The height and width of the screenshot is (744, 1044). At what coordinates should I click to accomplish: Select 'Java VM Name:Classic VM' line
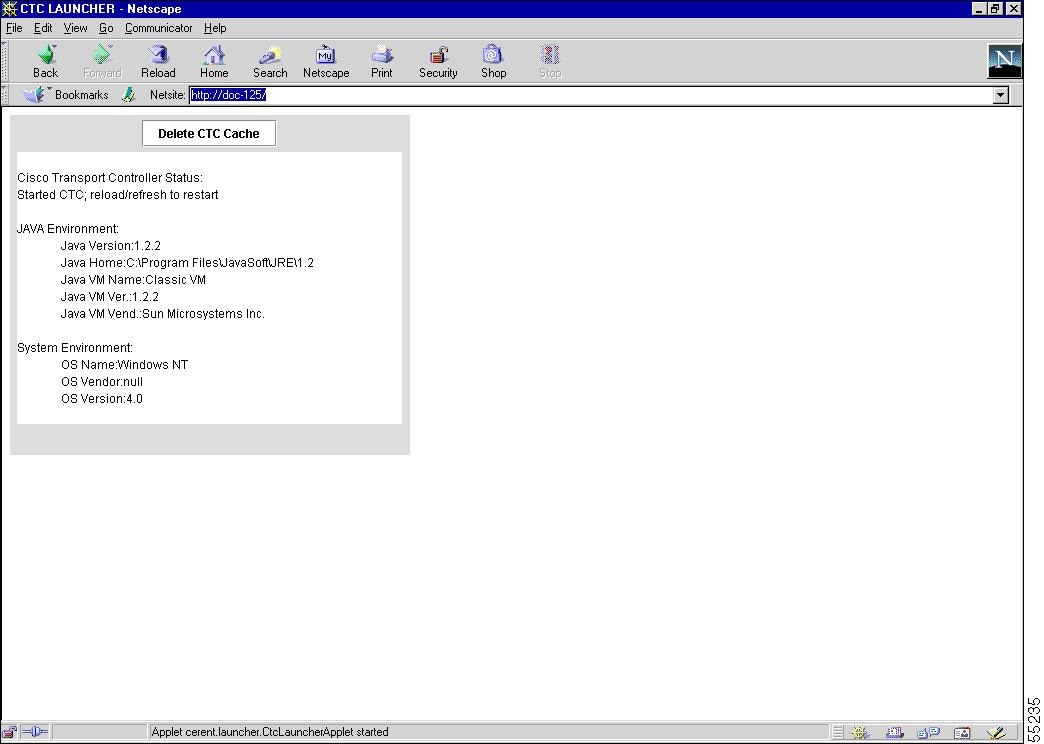(133, 280)
